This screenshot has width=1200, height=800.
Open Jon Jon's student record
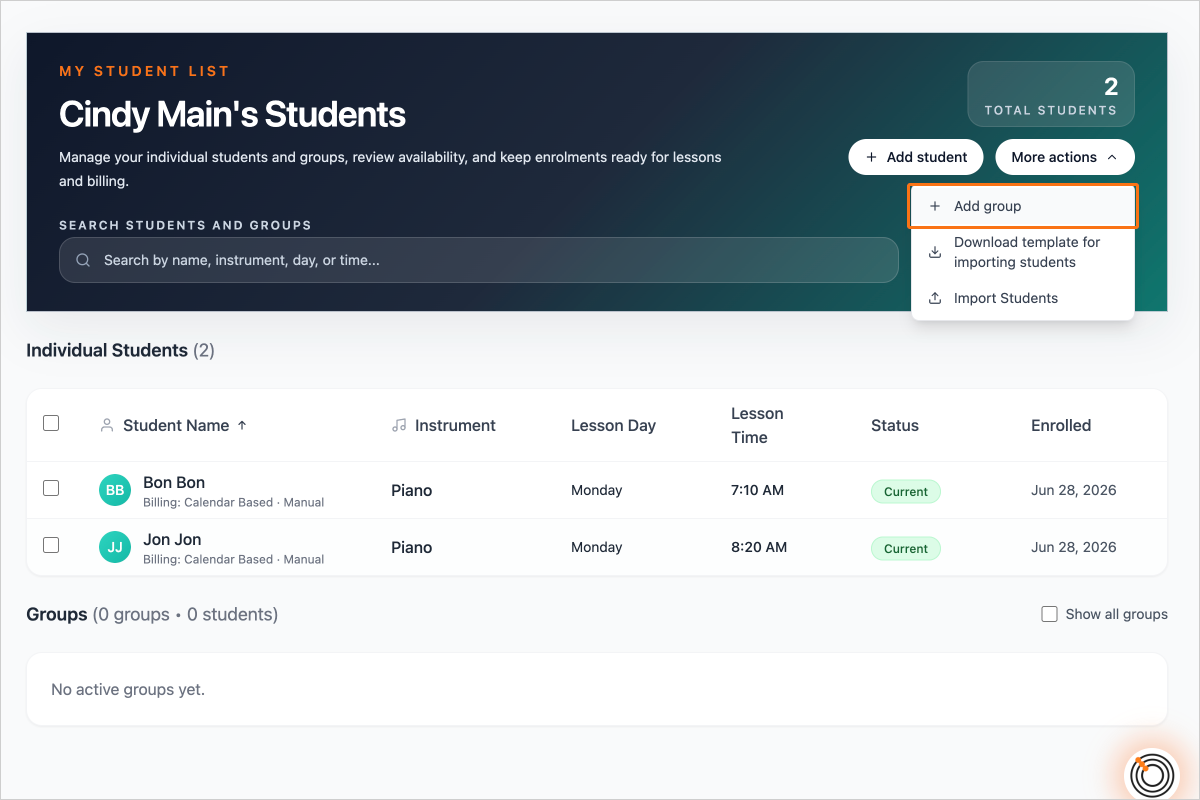pyautogui.click(x=172, y=539)
